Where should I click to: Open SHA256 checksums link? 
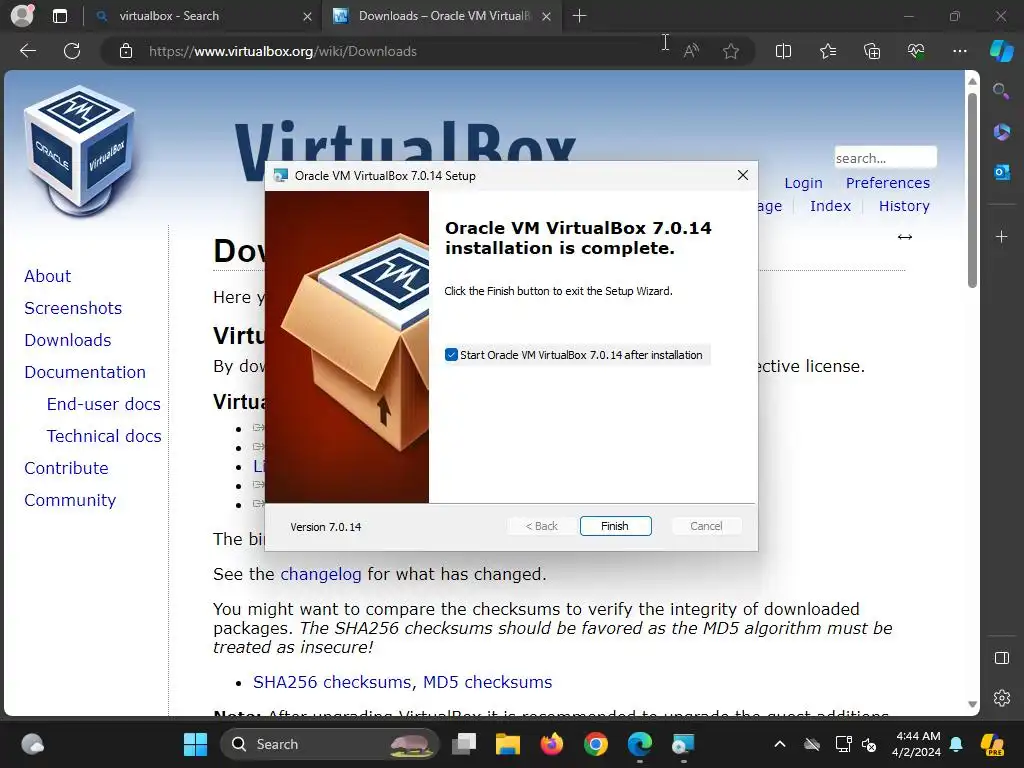pyautogui.click(x=332, y=682)
